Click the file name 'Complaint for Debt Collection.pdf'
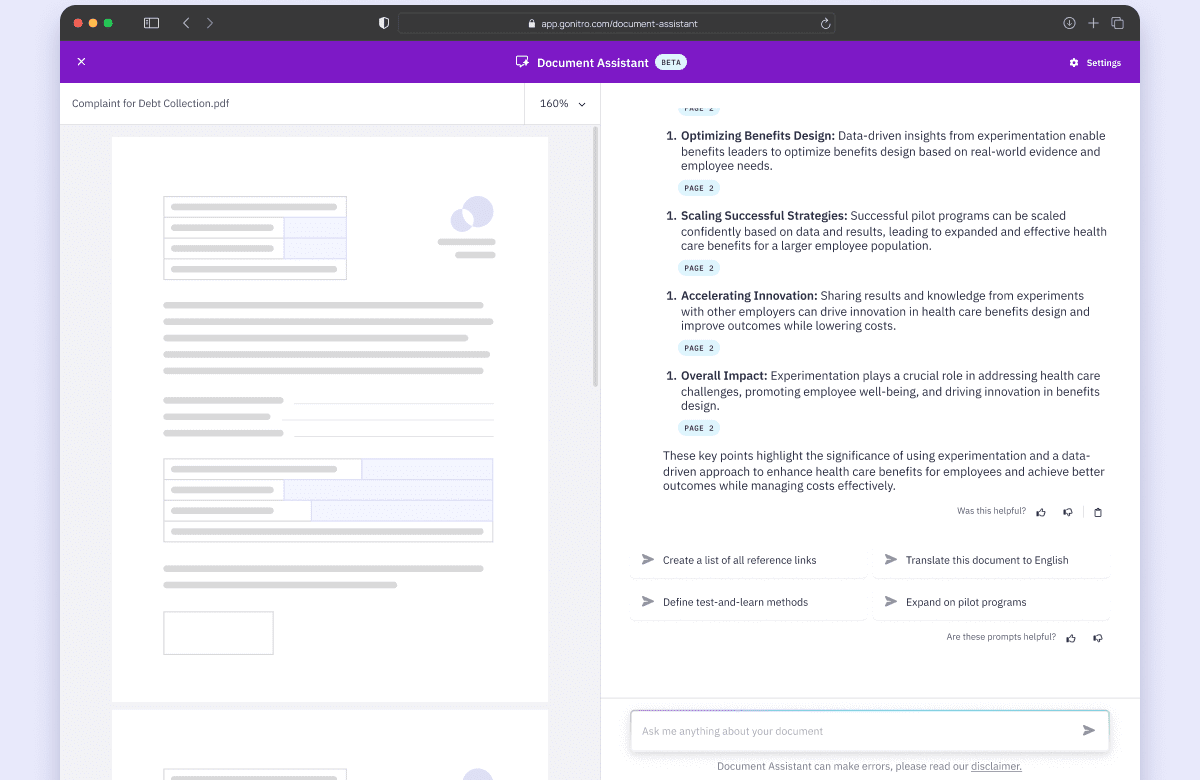The image size is (1200, 780). click(151, 104)
